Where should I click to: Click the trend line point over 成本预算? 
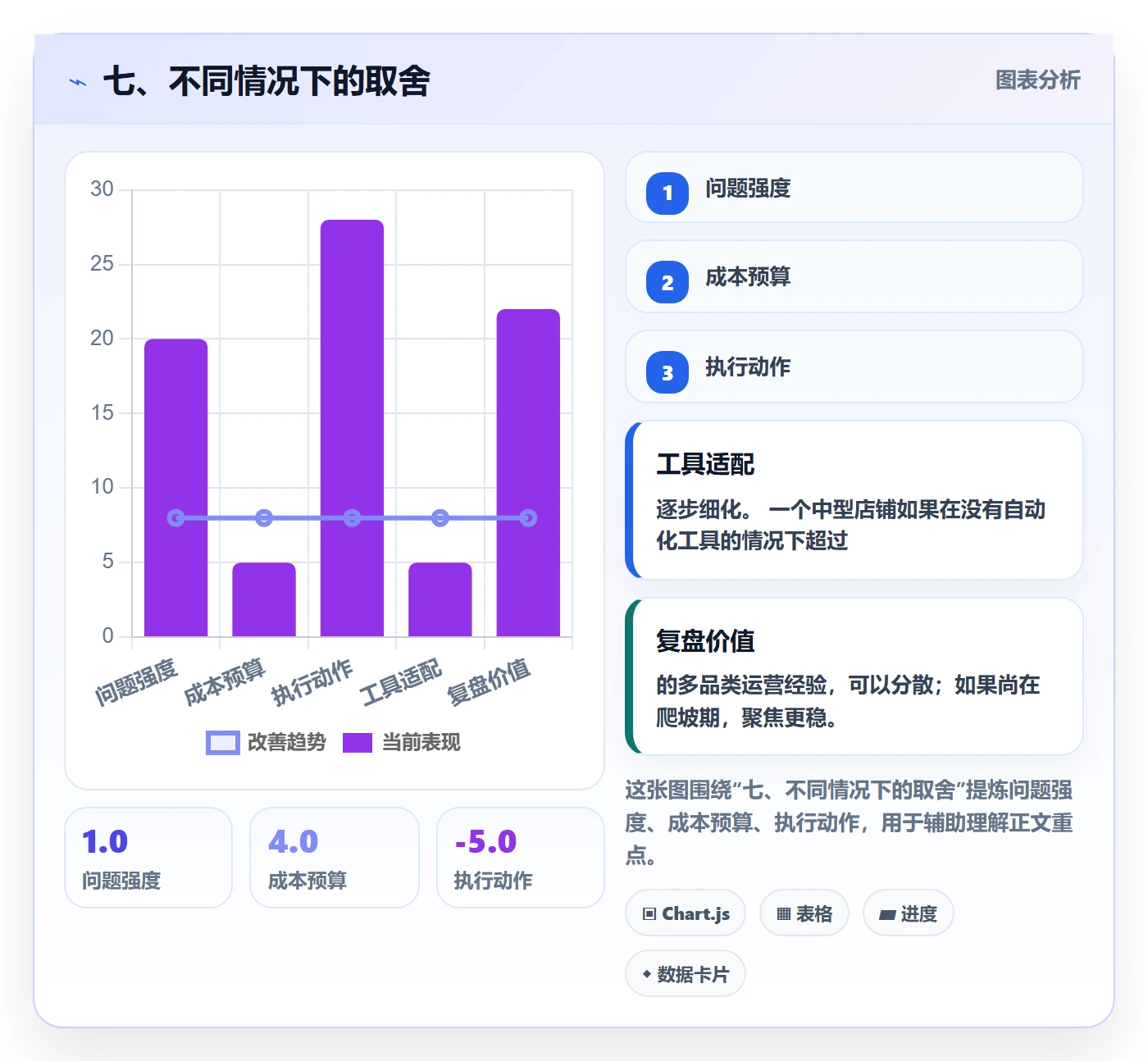pos(264,518)
